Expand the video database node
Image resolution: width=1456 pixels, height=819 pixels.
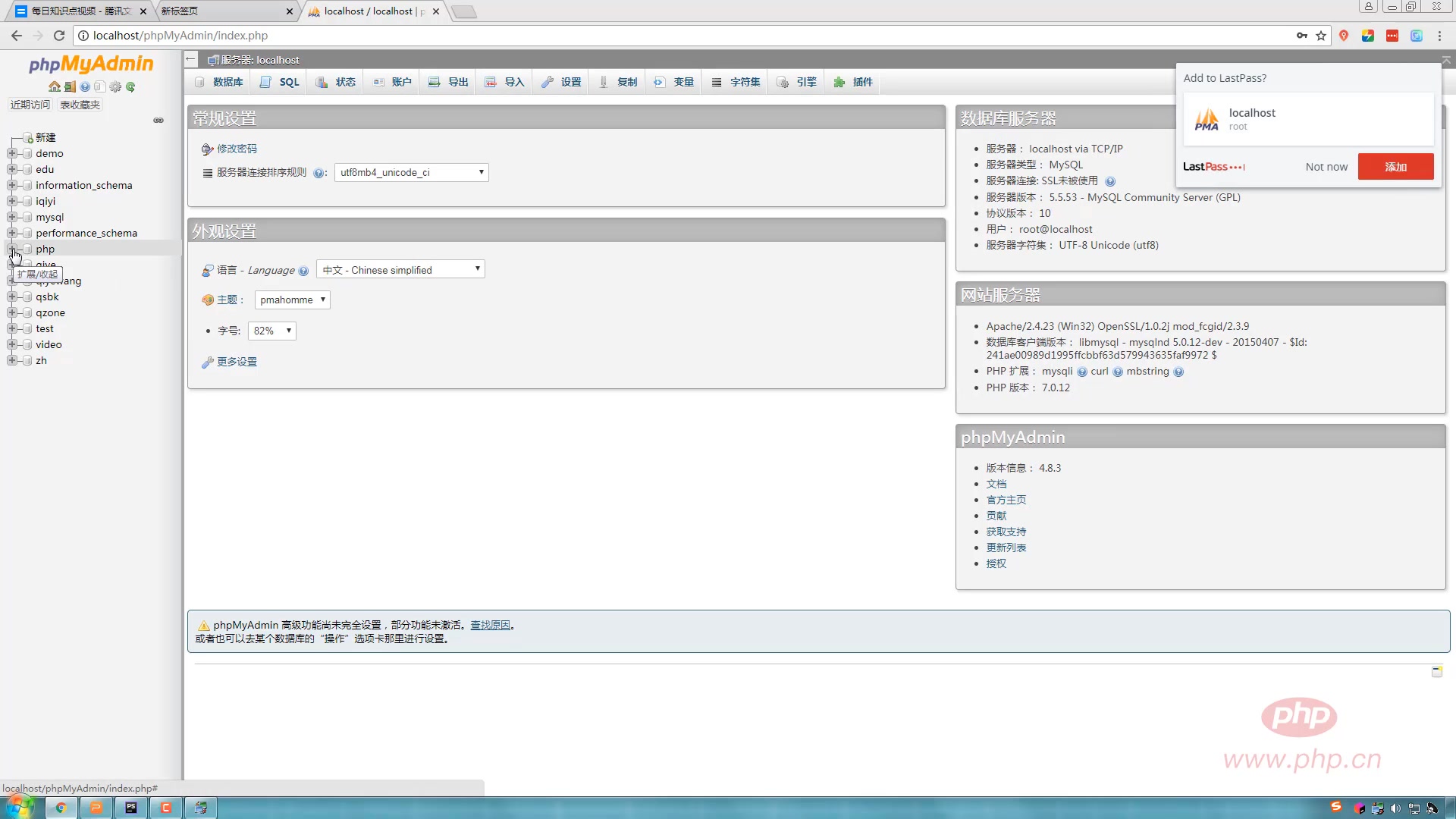pyautogui.click(x=12, y=344)
